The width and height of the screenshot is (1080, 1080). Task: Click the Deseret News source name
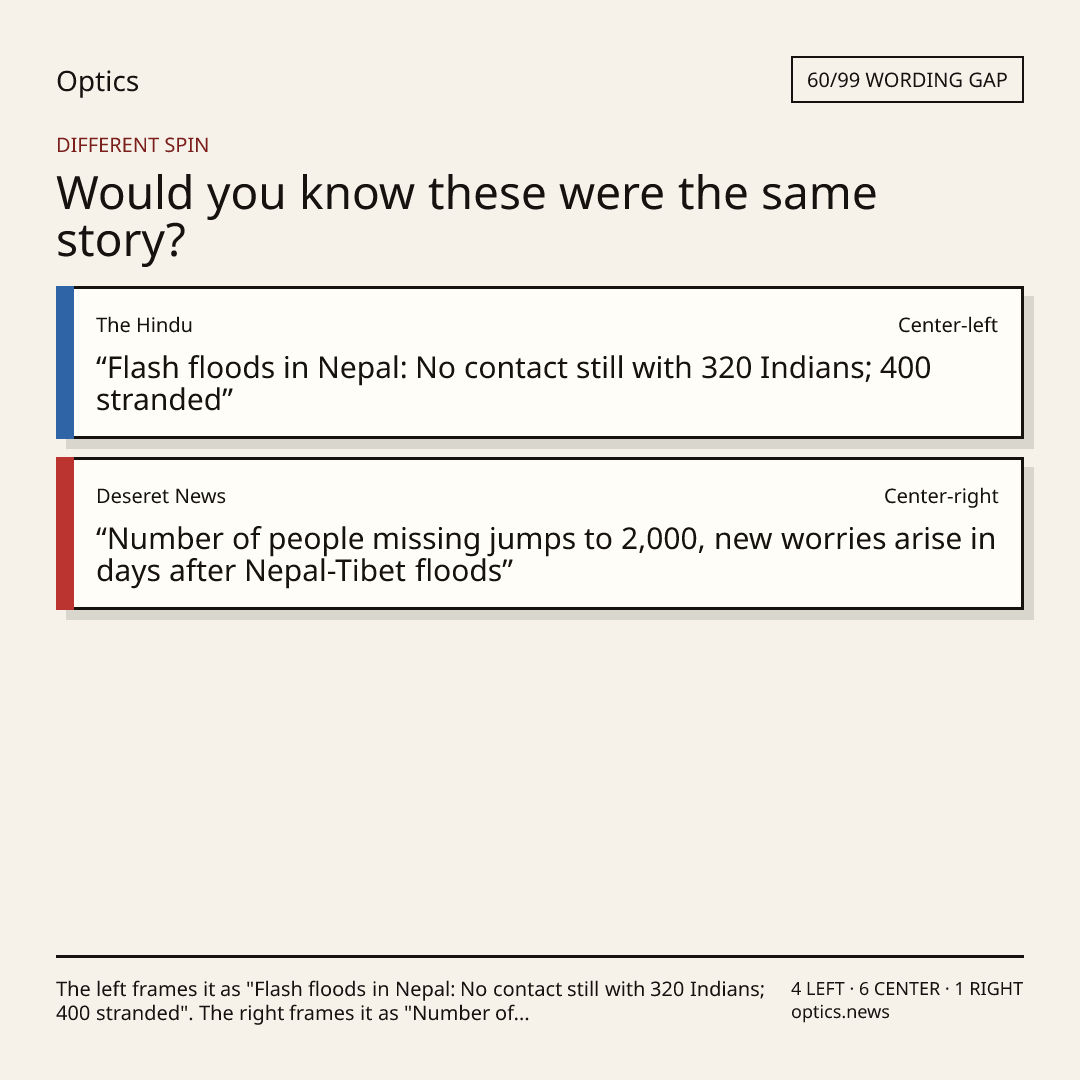pos(160,496)
